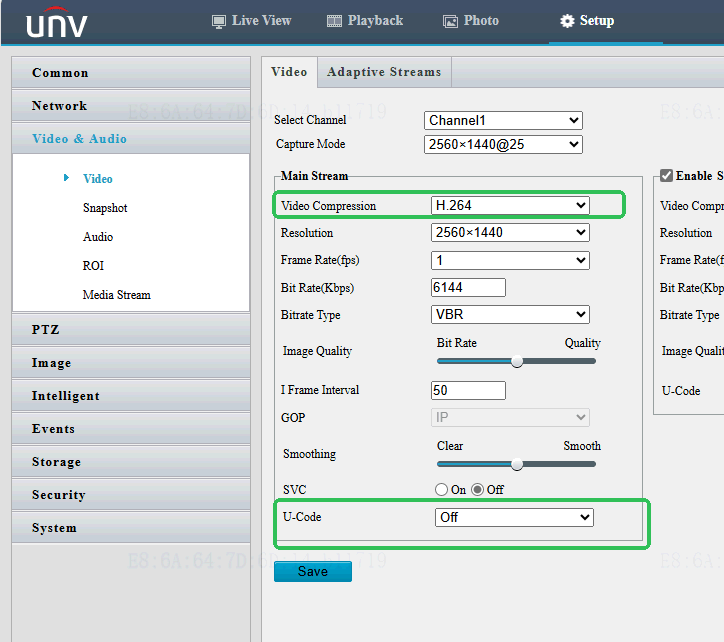Click the Photo picture icon
Screen dimensions: 724x642
pyautogui.click(x=450, y=21)
